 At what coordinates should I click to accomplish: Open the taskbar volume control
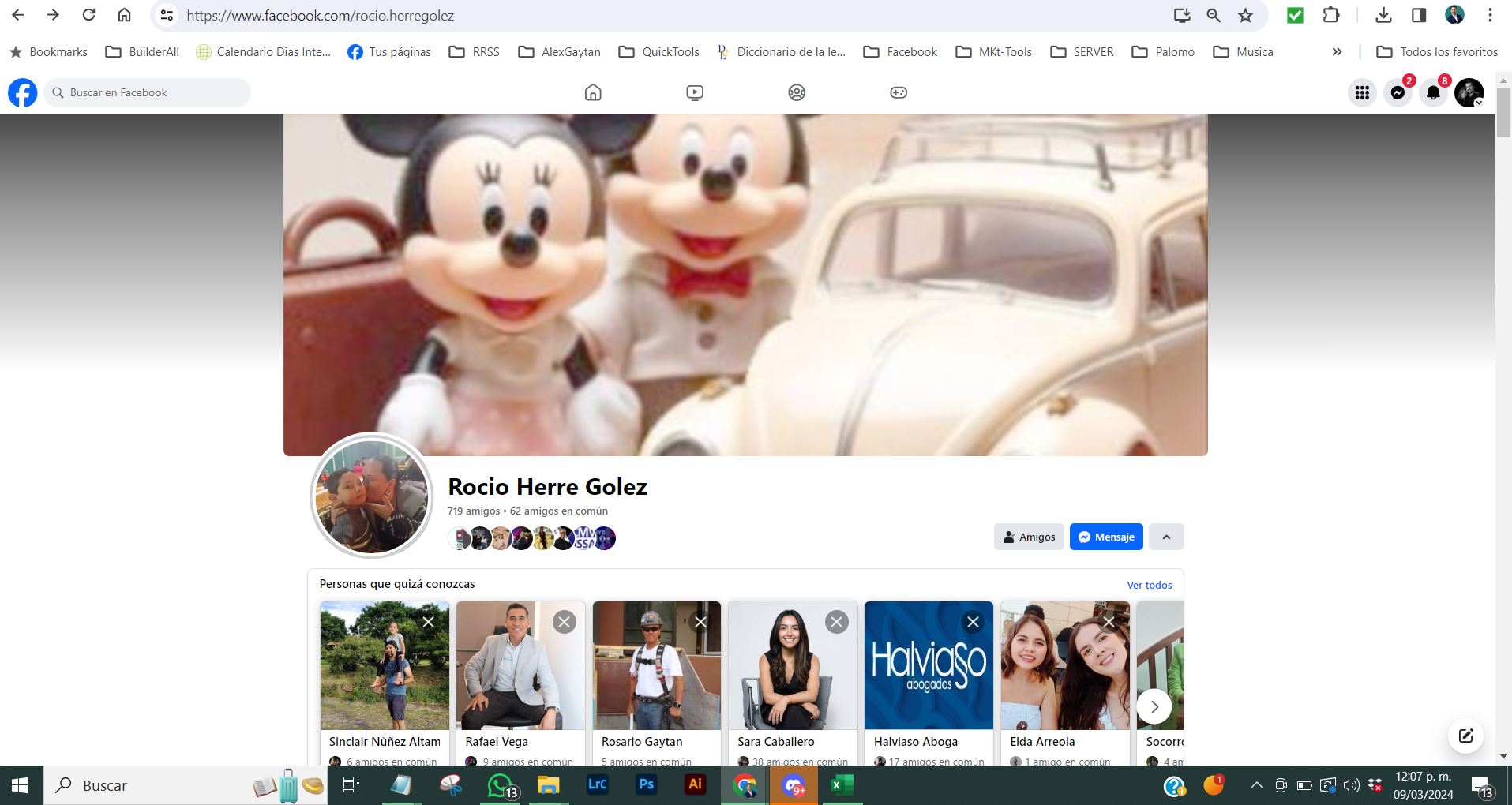coord(1351,785)
